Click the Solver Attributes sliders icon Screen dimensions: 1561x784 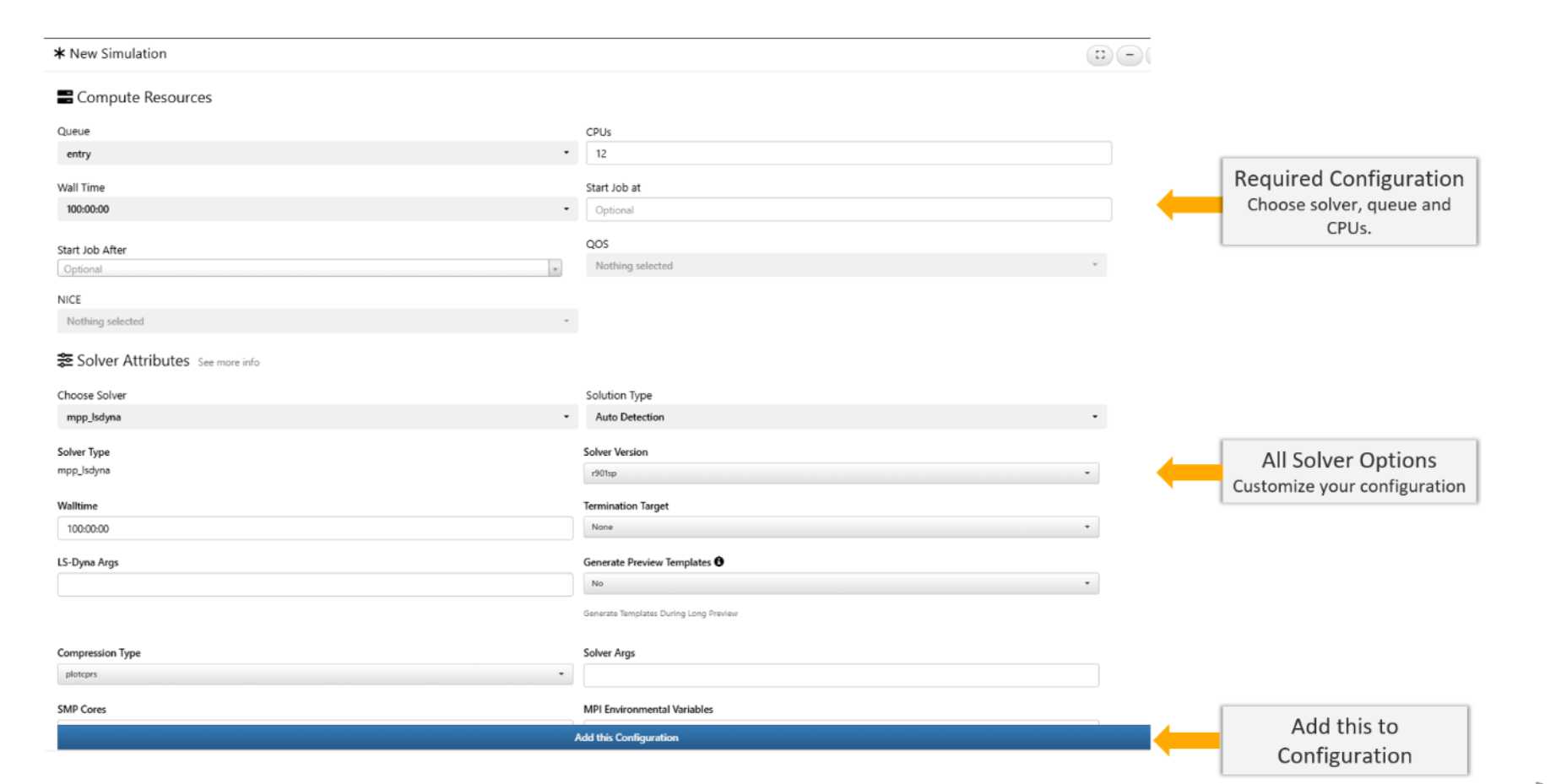coord(65,361)
